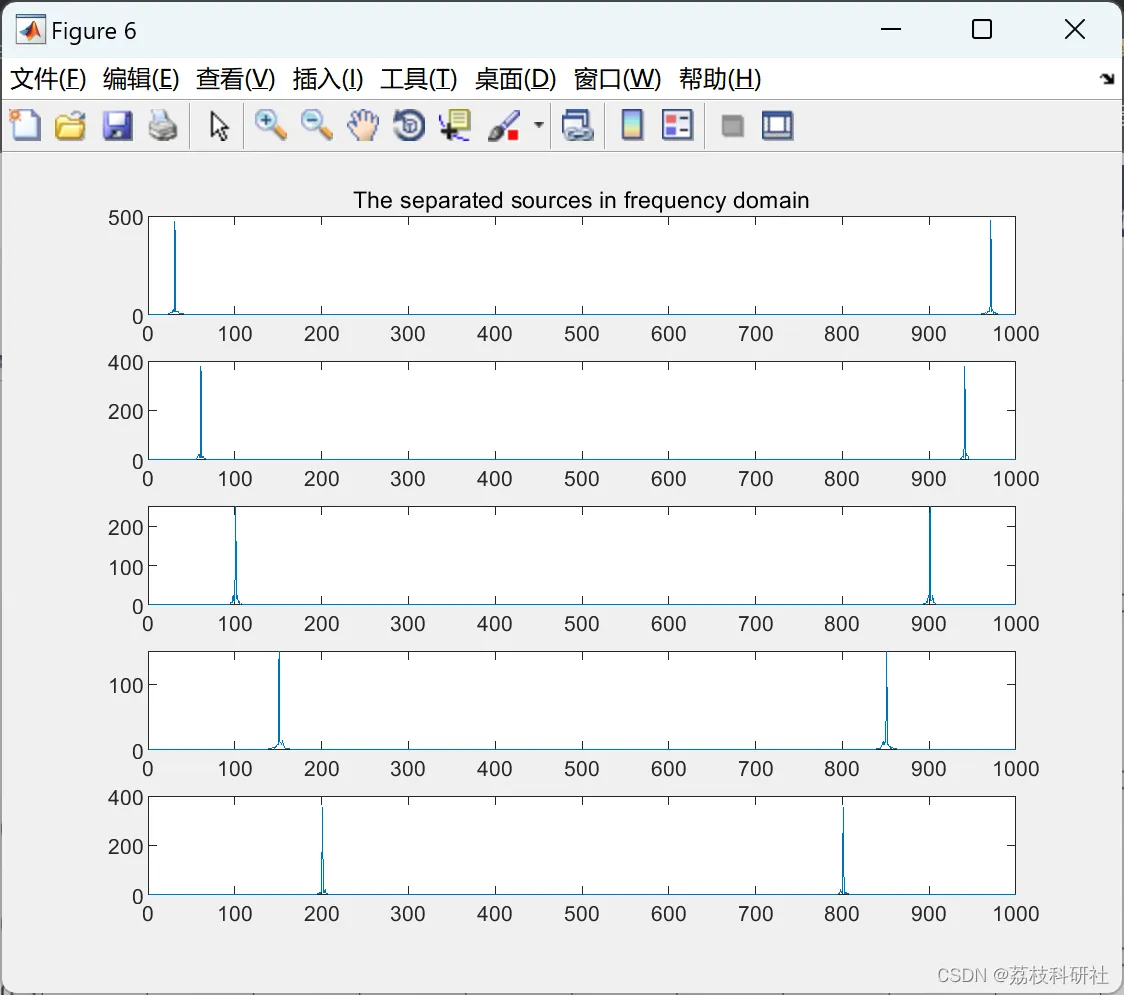This screenshot has width=1124, height=995.
Task: Activate the Zoom In magnifier tool
Action: coord(270,125)
